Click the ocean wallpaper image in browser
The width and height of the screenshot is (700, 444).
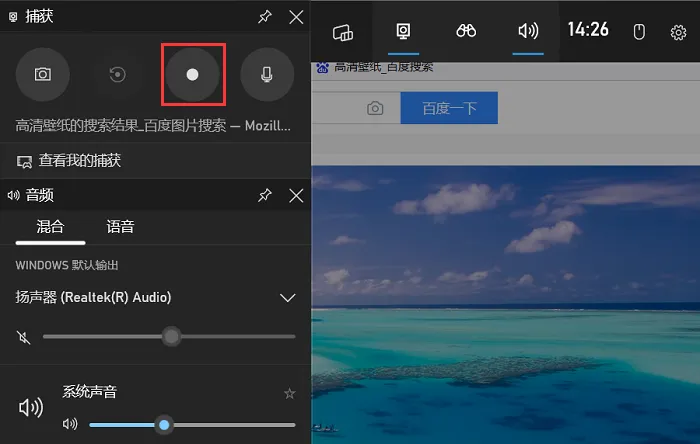click(x=505, y=304)
